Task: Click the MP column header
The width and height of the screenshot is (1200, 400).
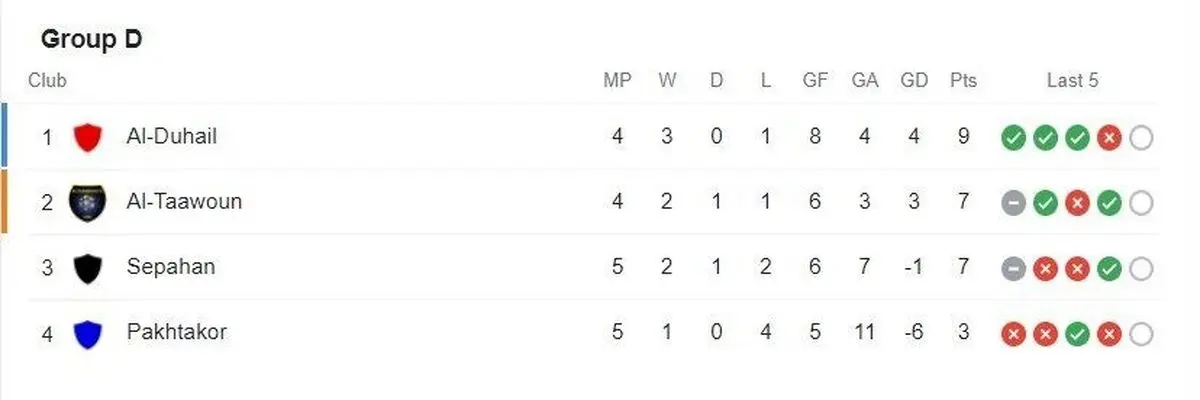Action: 617,81
